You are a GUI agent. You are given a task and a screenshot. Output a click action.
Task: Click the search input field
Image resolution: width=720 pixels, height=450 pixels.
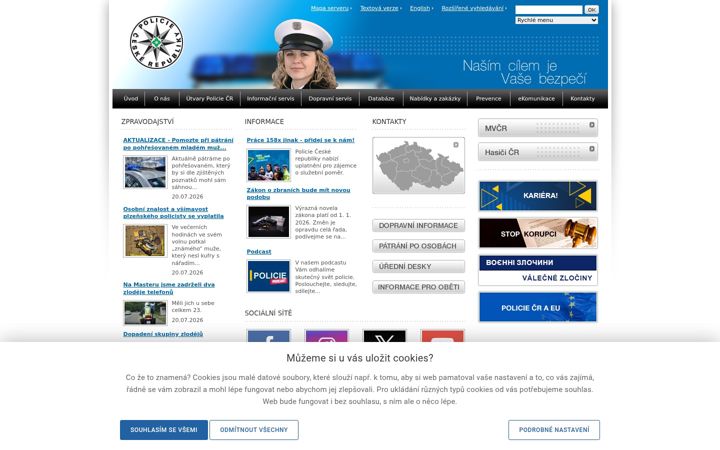549,9
